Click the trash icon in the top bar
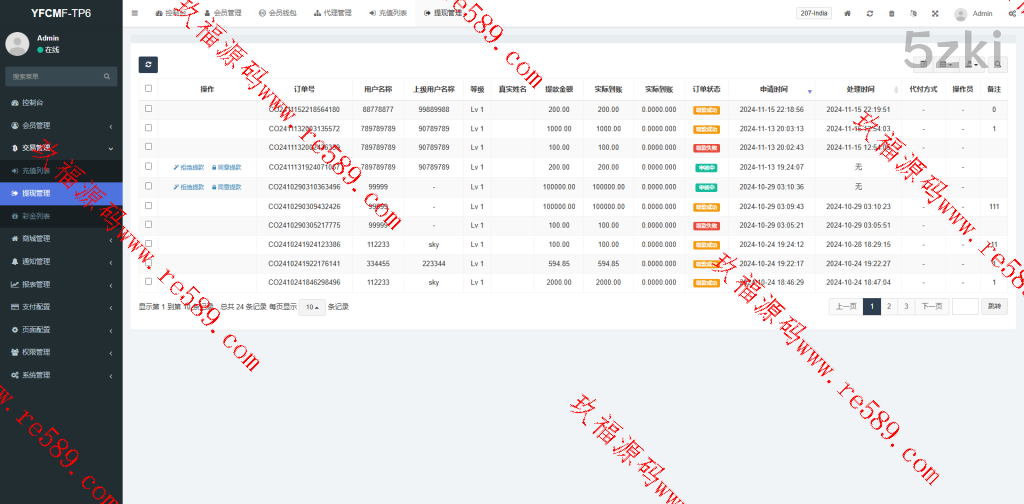Image resolution: width=1024 pixels, height=504 pixels. click(x=892, y=13)
